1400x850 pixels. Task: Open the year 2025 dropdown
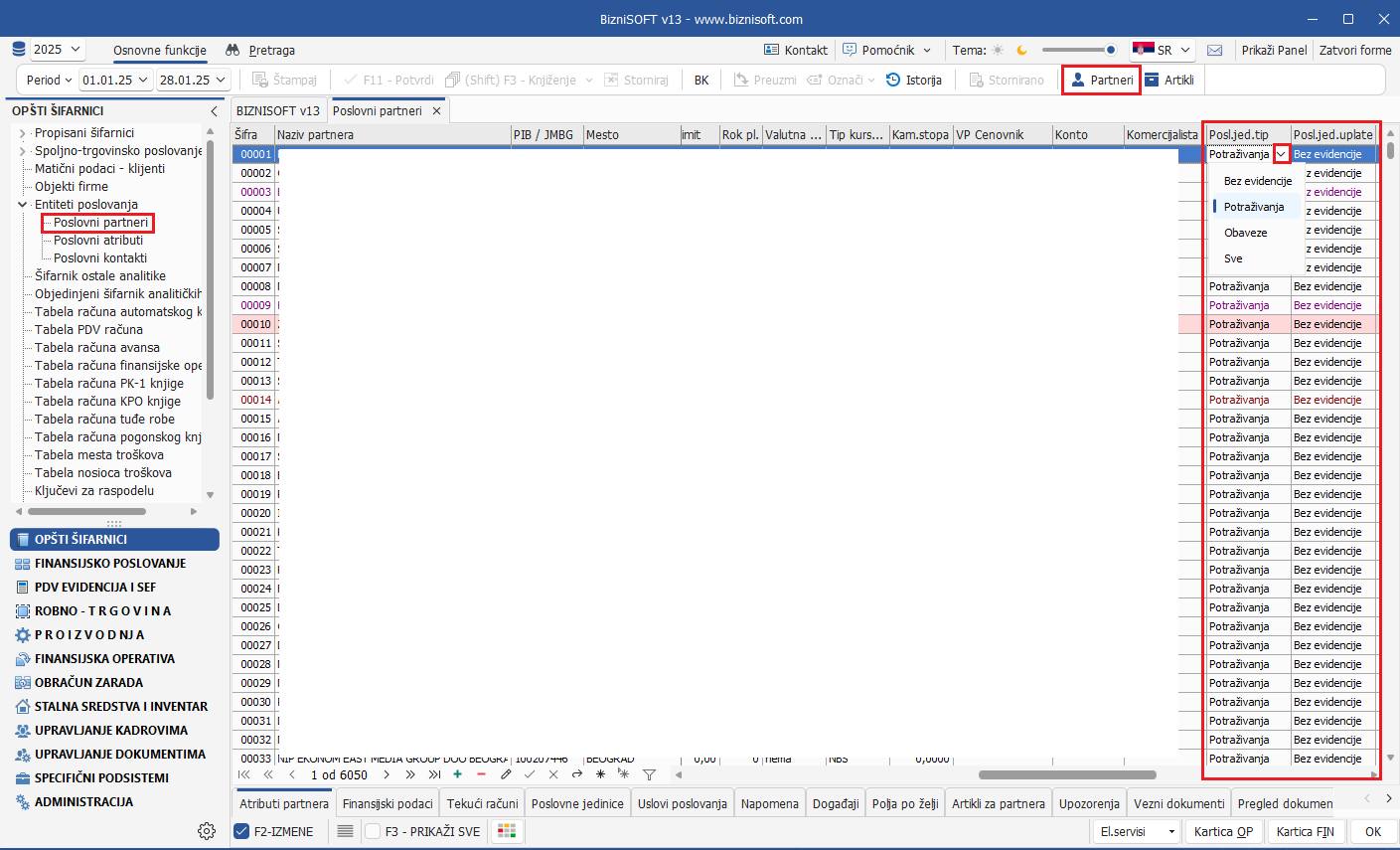click(58, 49)
